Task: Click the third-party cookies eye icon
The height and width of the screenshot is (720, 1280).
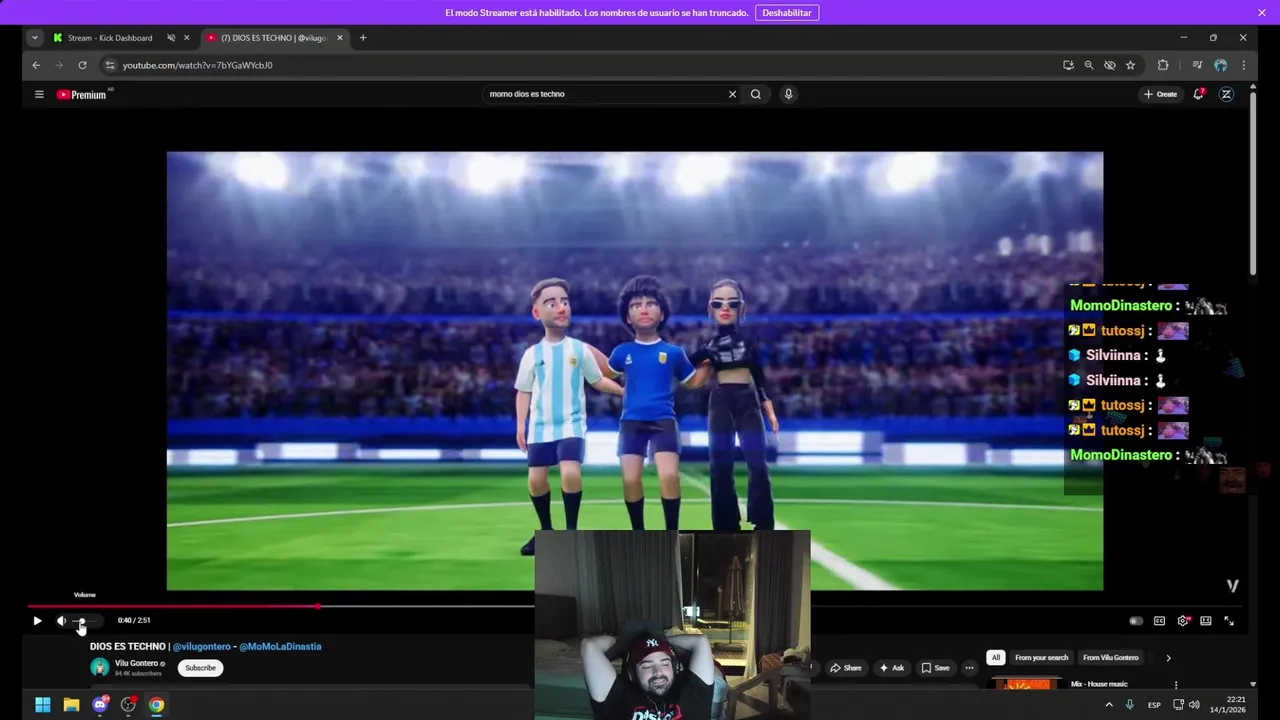Action: tap(1110, 65)
